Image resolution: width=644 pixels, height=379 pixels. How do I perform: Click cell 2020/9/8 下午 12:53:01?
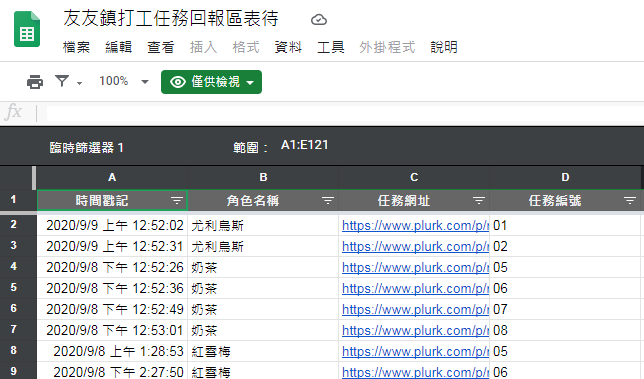[112, 330]
